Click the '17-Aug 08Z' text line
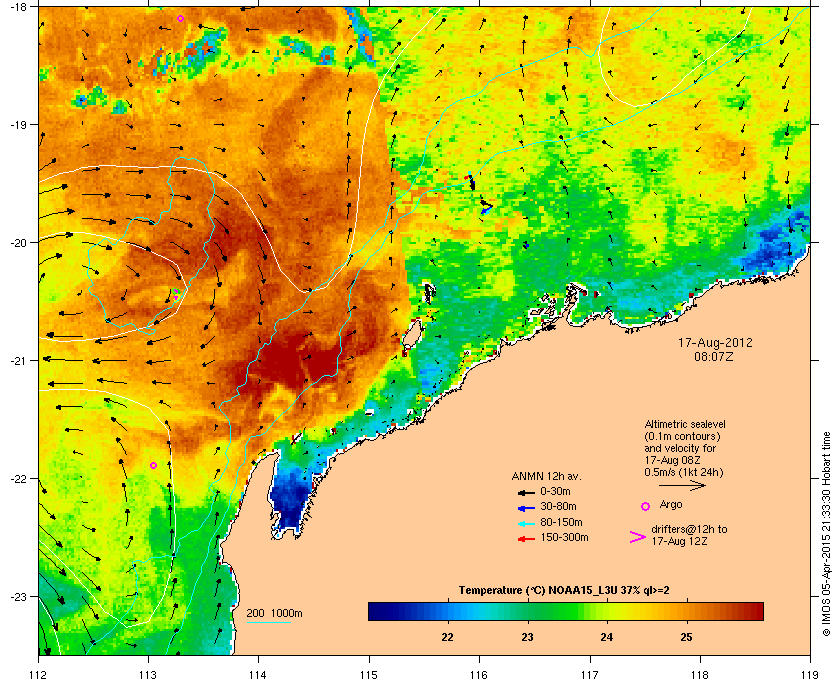The image size is (840, 680). (x=673, y=460)
